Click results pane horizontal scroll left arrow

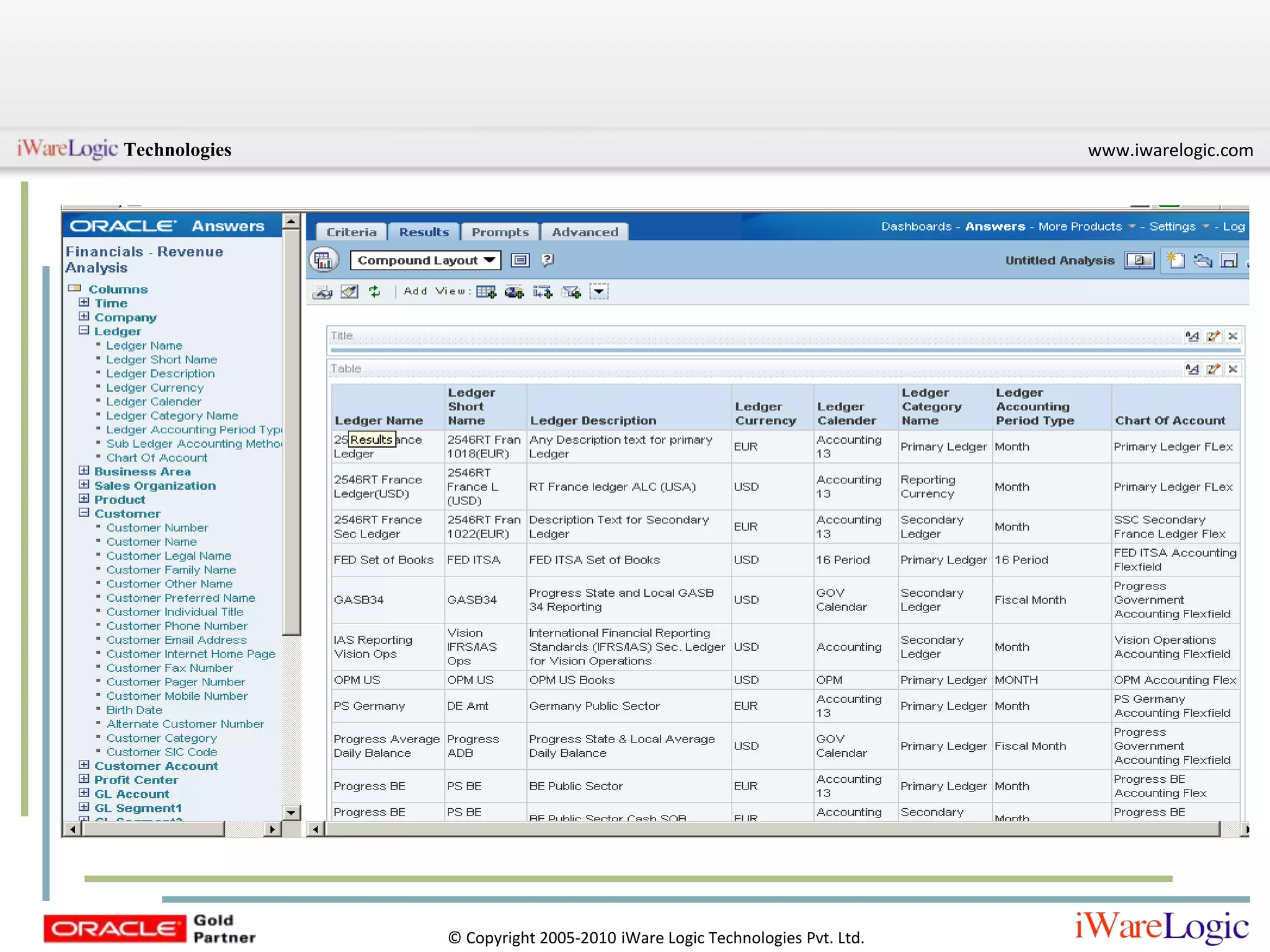[316, 829]
